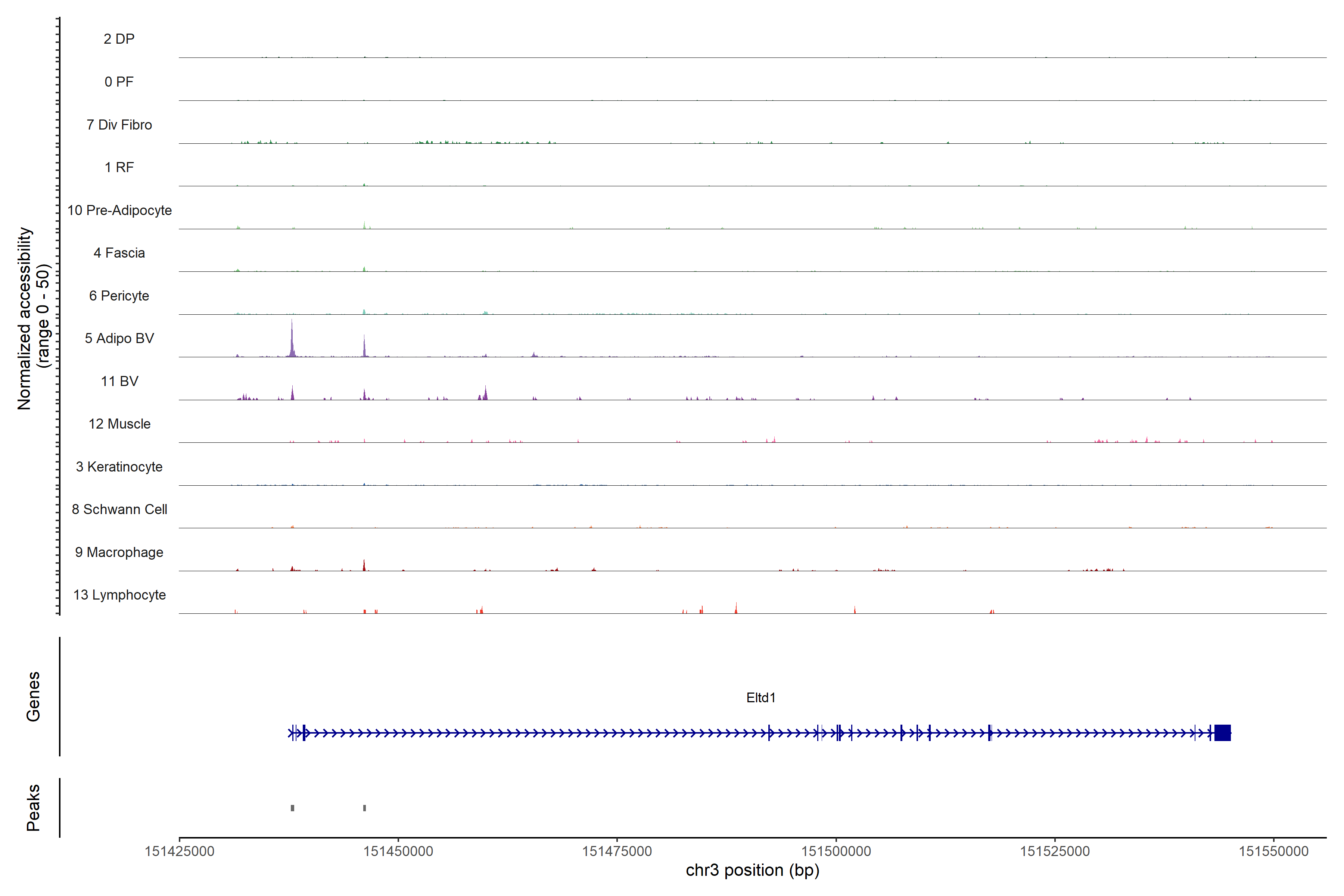The image size is (1344, 896).
Task: Click the 9 Macrophage track label
Action: click(x=119, y=552)
